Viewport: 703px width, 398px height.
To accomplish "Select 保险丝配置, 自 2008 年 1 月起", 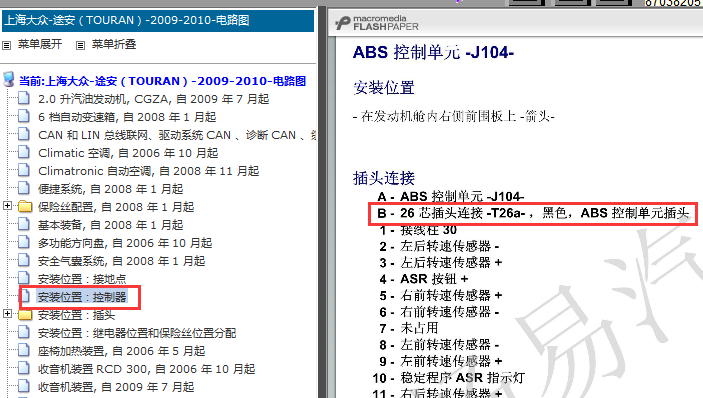I will pos(116,207).
